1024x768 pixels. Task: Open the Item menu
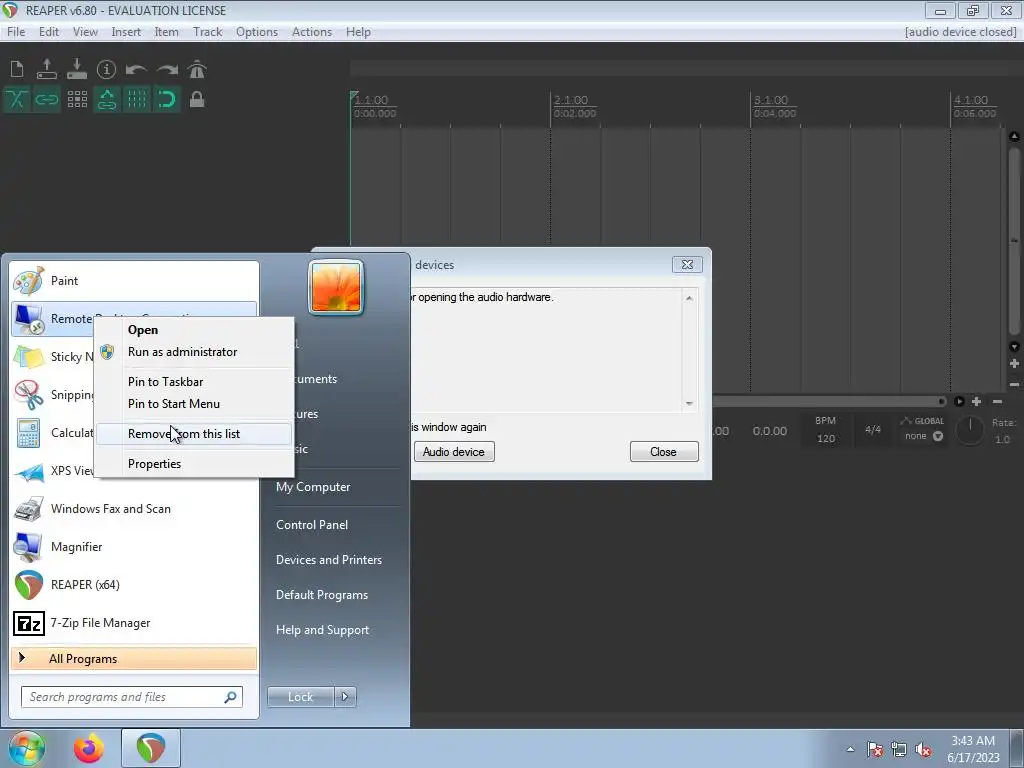tap(167, 32)
